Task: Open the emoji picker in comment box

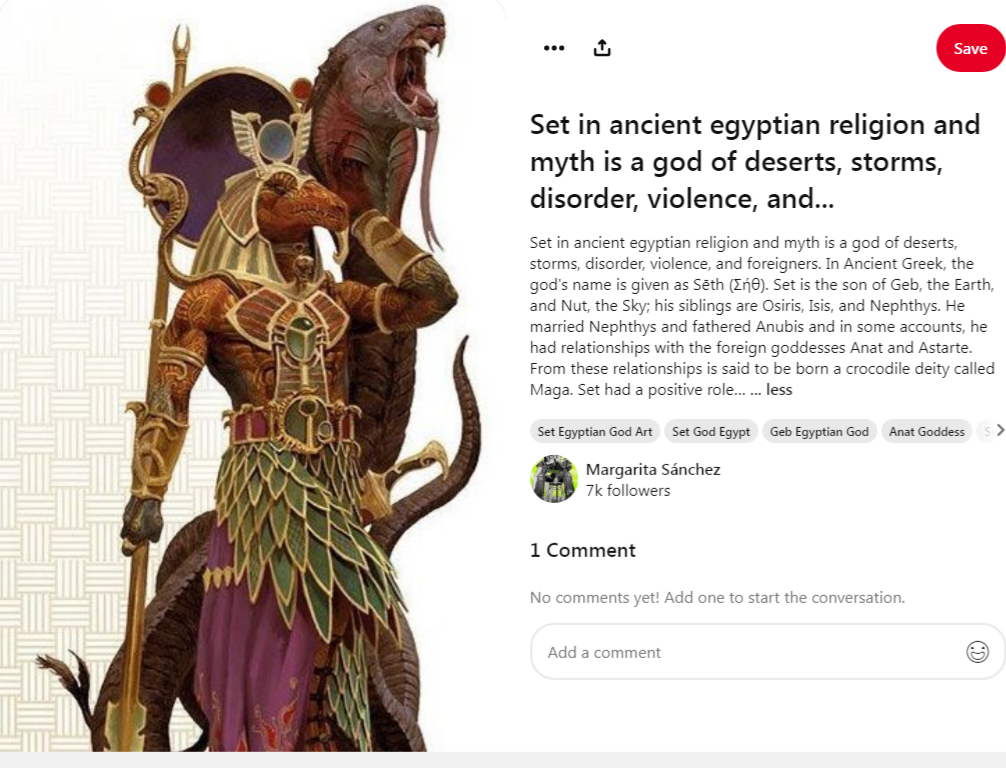Action: [977, 652]
